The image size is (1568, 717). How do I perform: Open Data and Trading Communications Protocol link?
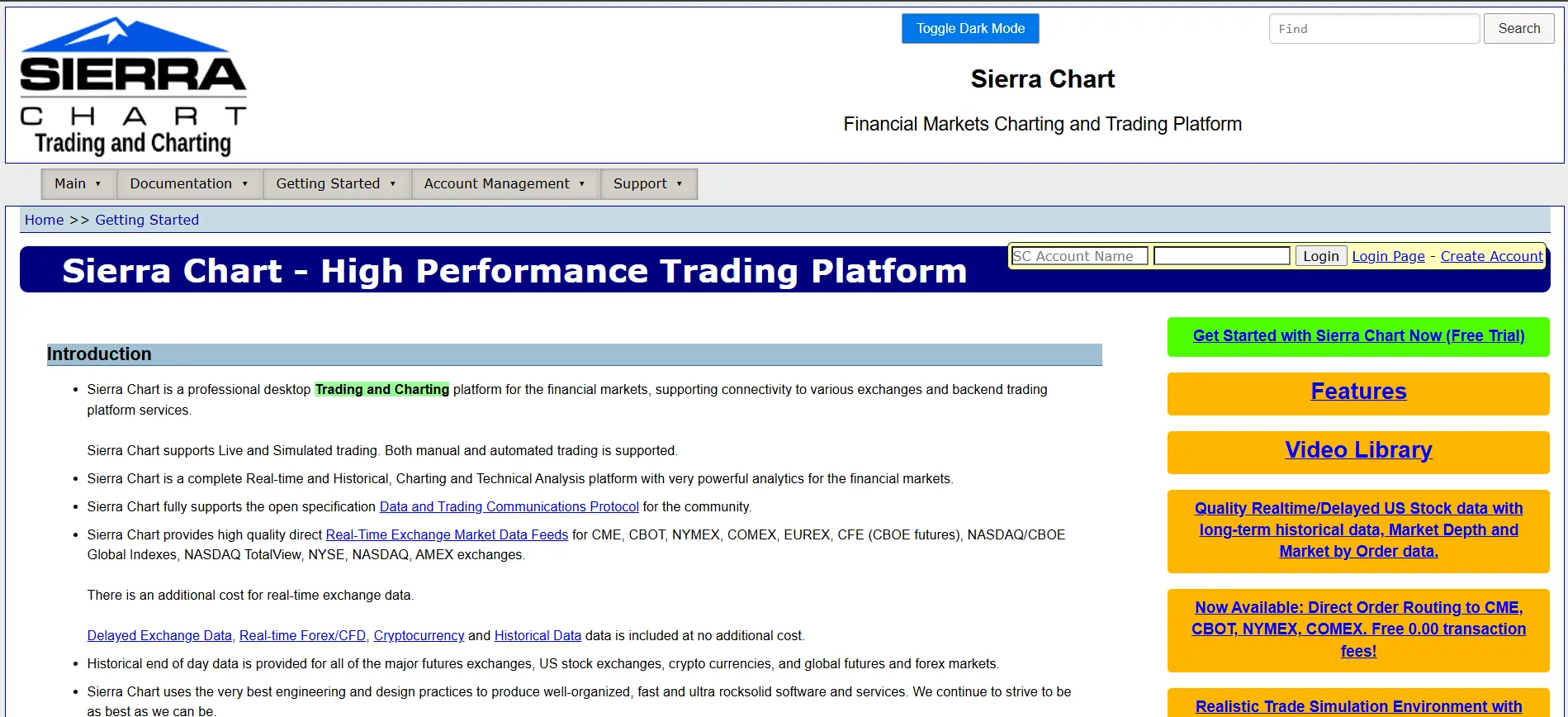pyautogui.click(x=509, y=506)
